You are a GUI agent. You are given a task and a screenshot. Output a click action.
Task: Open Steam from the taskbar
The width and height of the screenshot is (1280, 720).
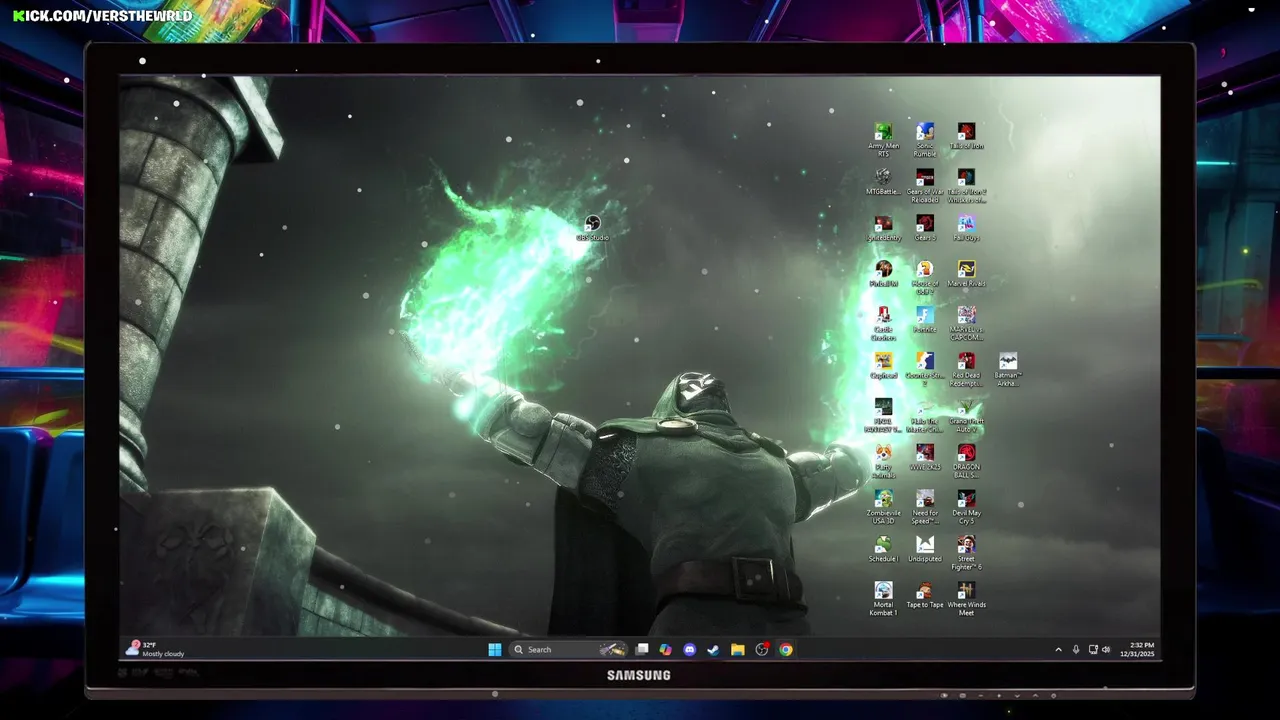click(713, 650)
